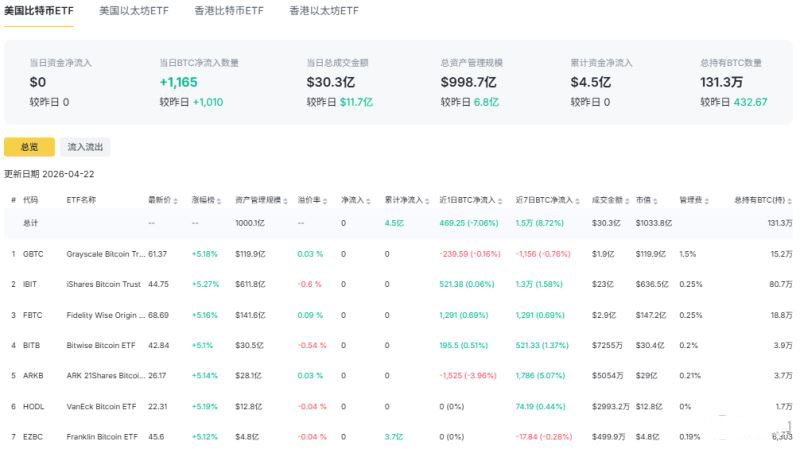This screenshot has height=449, width=800.
Task: Click the $998.7亿 total AUM value
Action: [468, 82]
